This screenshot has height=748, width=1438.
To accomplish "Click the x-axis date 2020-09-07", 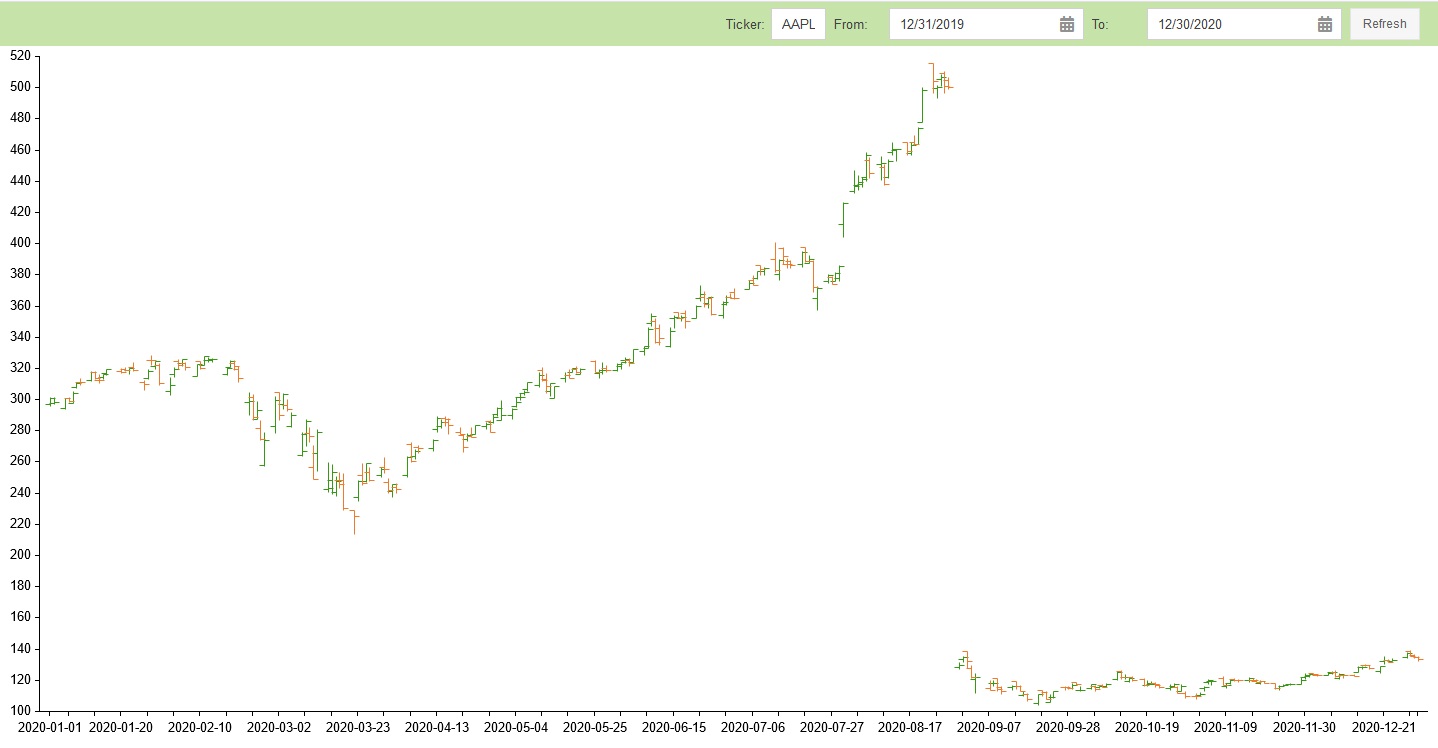I will 989,727.
